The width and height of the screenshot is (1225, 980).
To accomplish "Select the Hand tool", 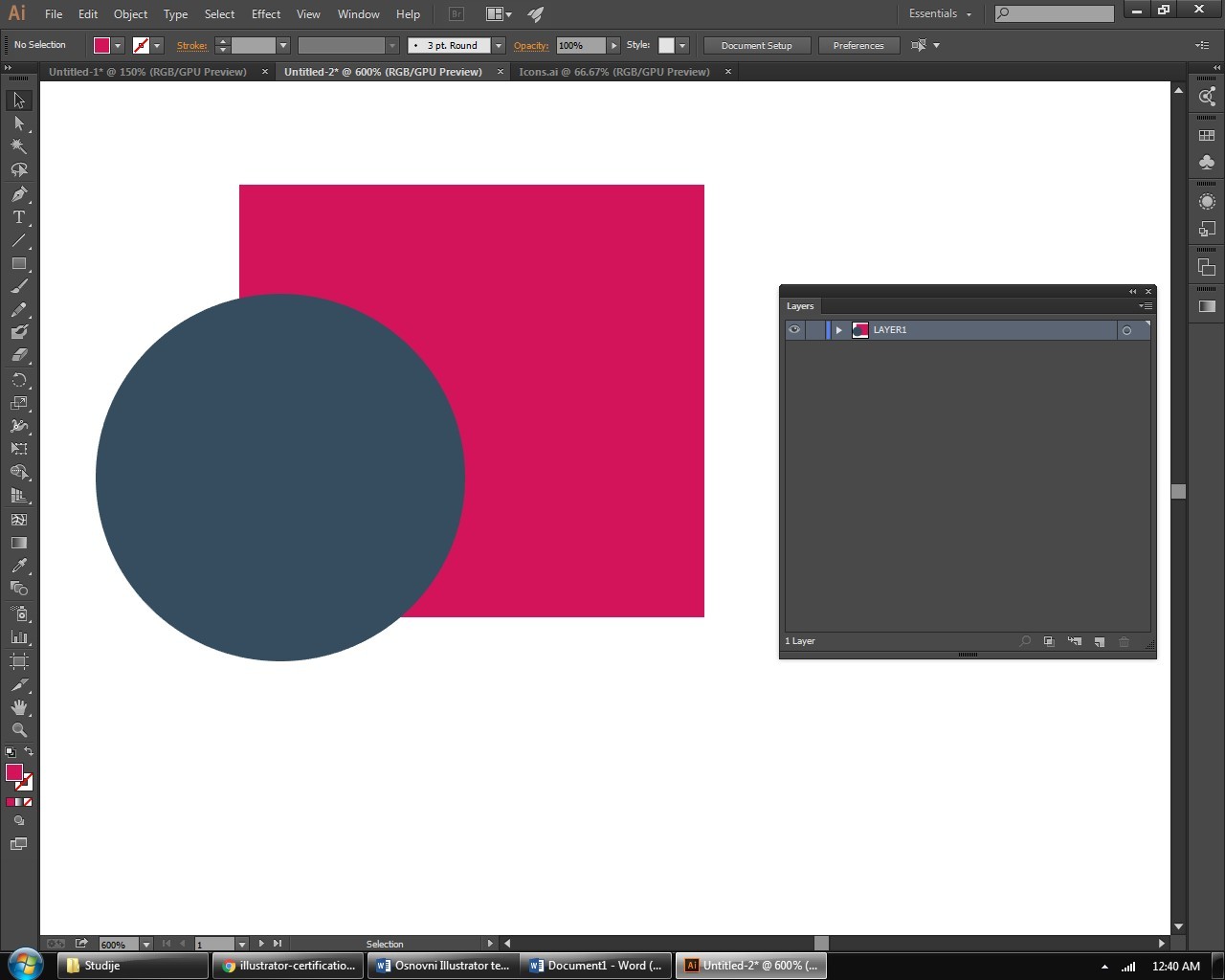I will tap(18, 707).
